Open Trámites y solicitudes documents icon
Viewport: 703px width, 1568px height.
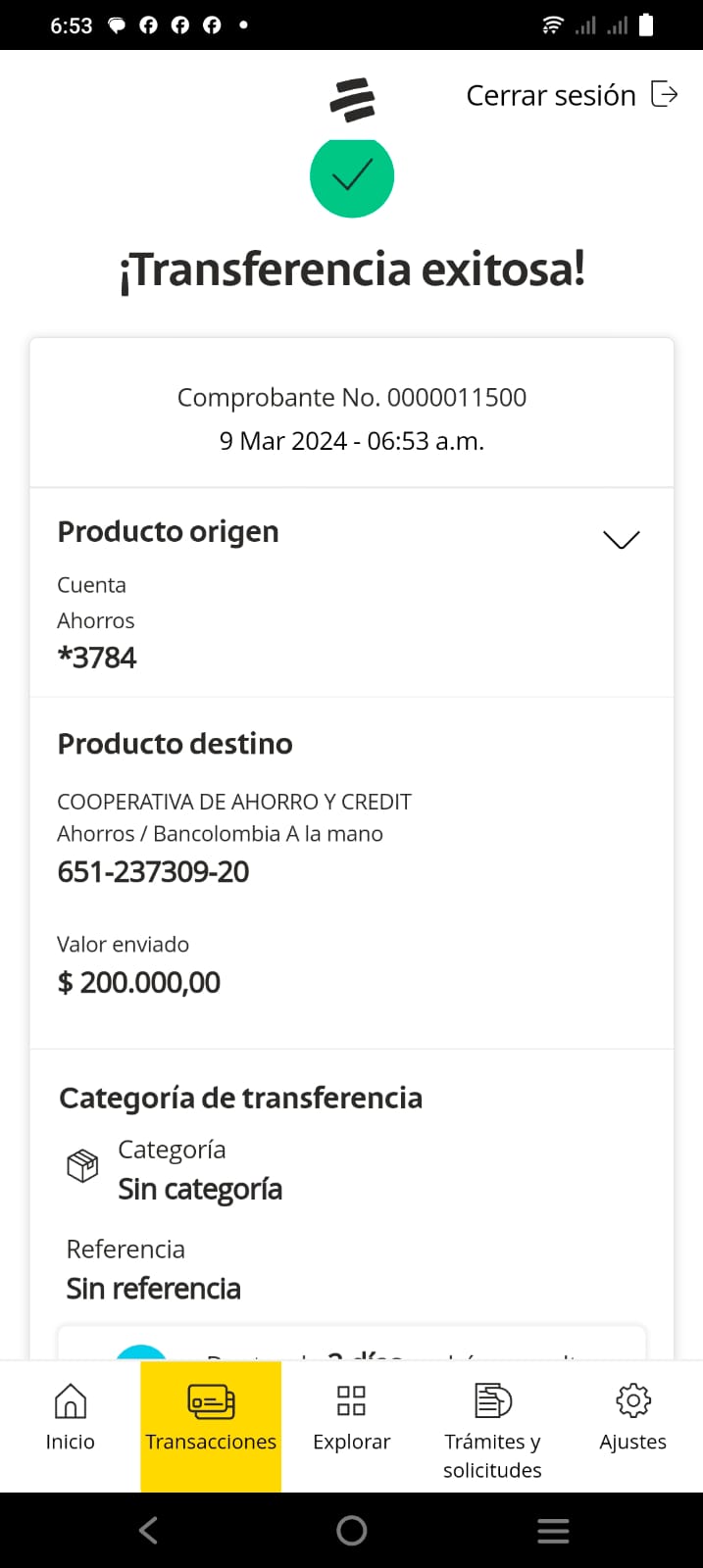click(x=492, y=1400)
